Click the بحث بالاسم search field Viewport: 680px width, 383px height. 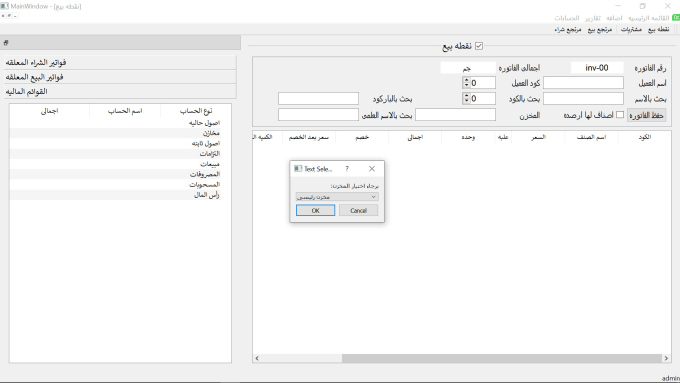583,98
